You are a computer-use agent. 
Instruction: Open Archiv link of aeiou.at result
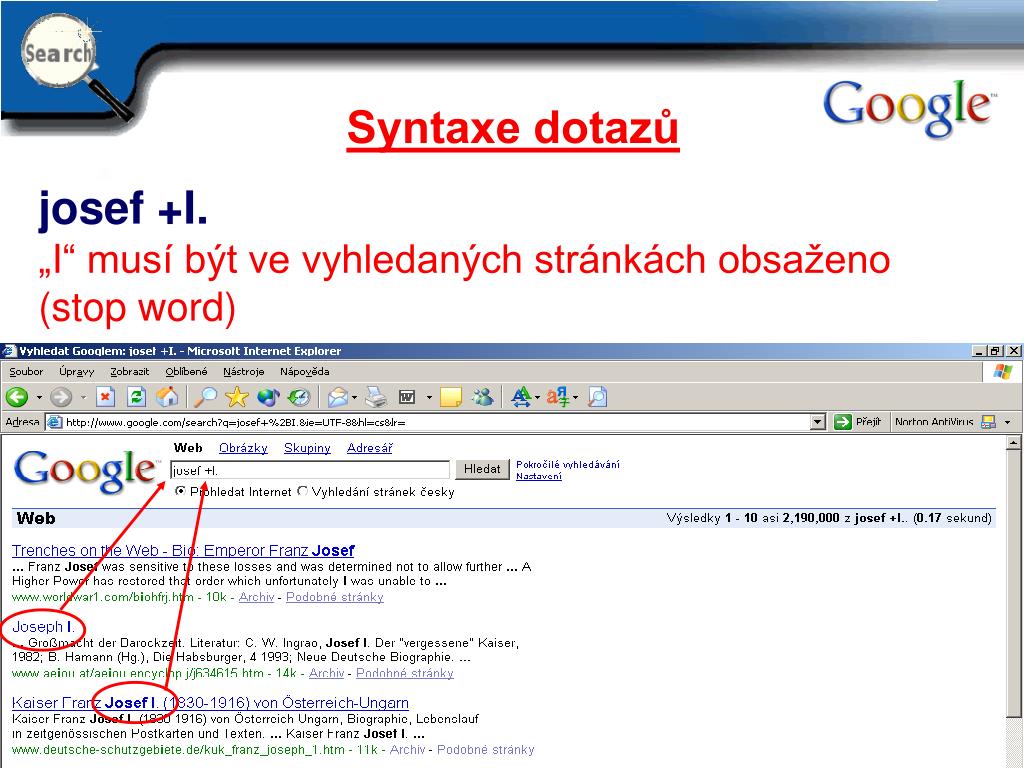click(x=326, y=673)
